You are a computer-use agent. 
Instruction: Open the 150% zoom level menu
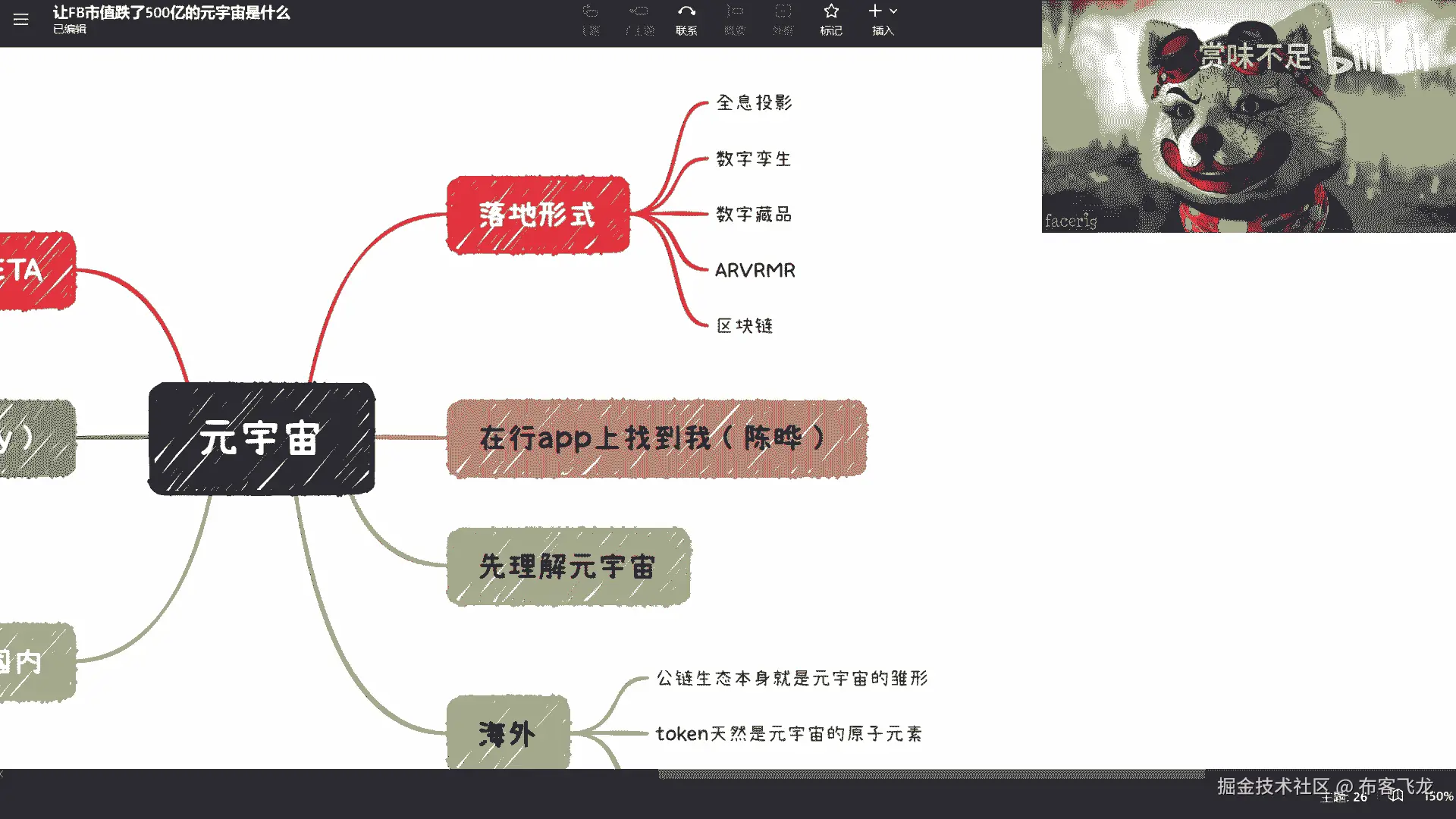[1438, 796]
